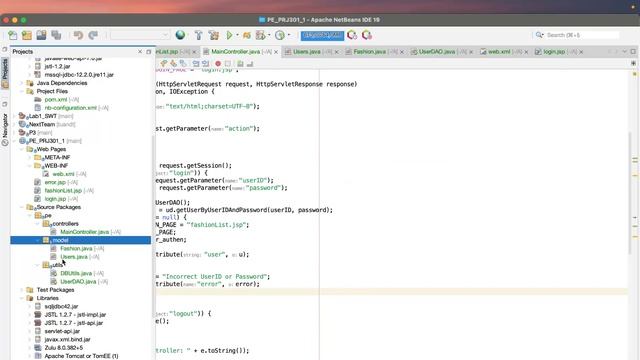Close the Projects panel
This screenshot has height=360, width=640.
pos(140,51)
